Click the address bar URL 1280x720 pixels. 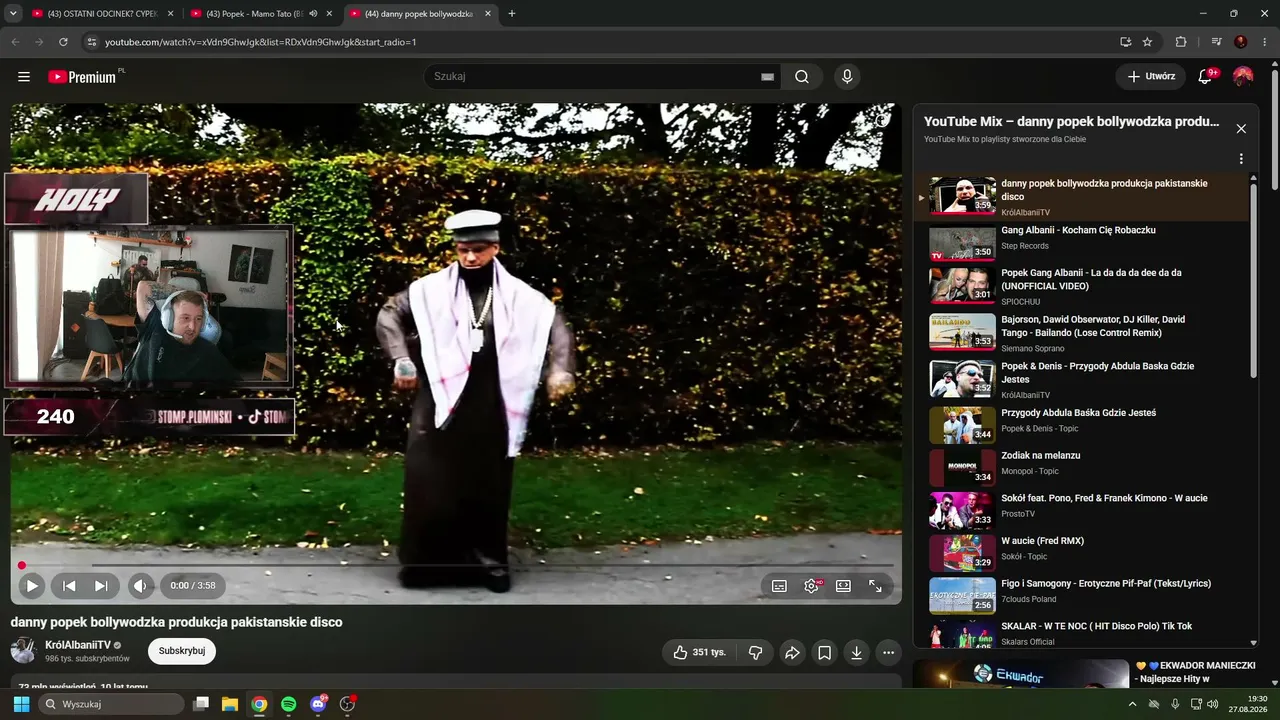(260, 42)
